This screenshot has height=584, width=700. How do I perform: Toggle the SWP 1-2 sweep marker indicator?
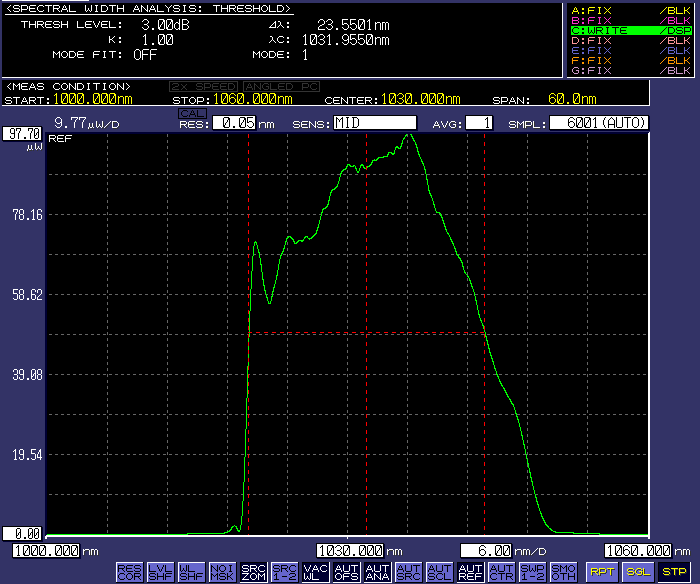[x=533, y=572]
